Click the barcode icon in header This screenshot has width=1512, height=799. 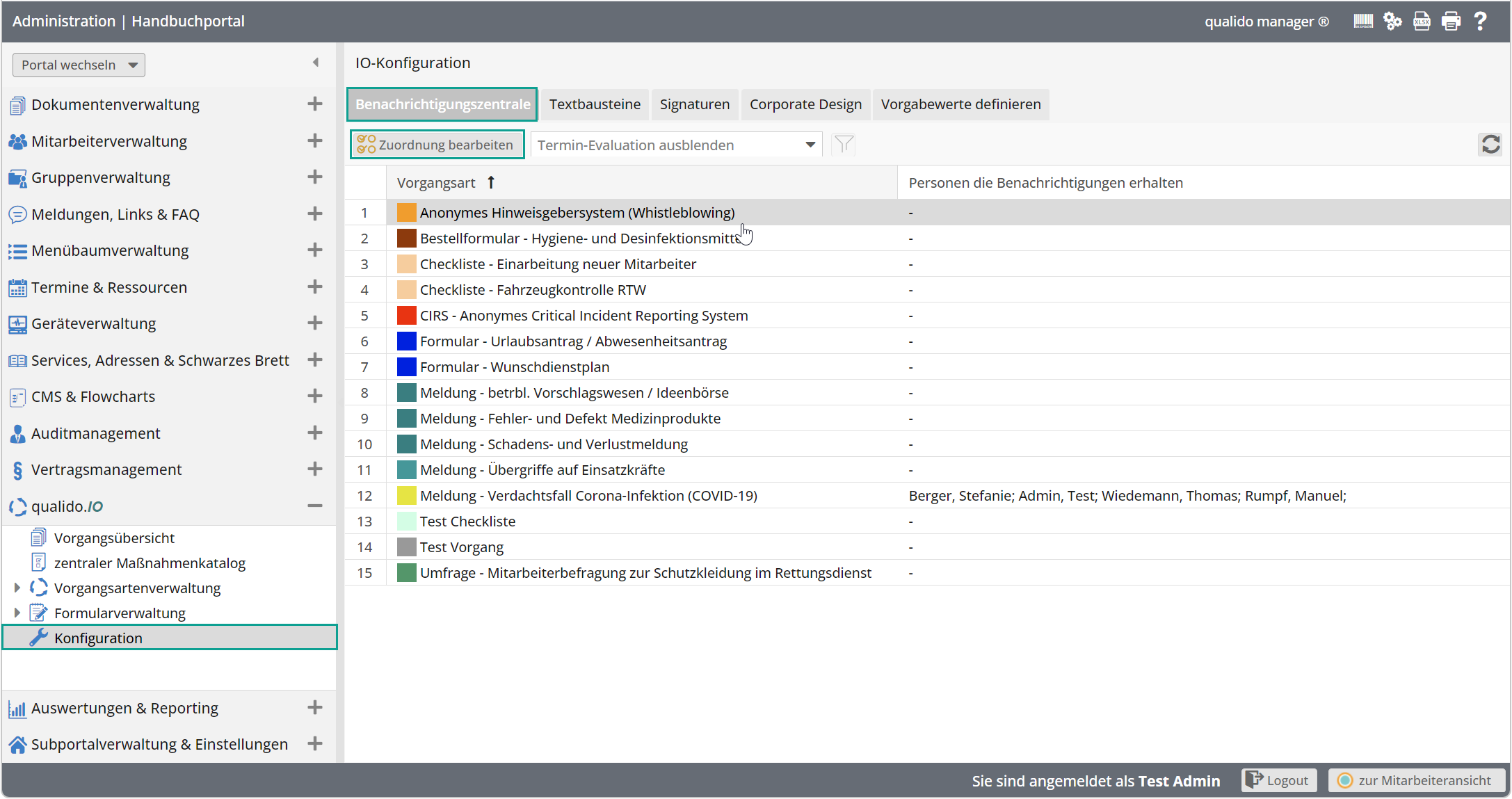[x=1363, y=22]
